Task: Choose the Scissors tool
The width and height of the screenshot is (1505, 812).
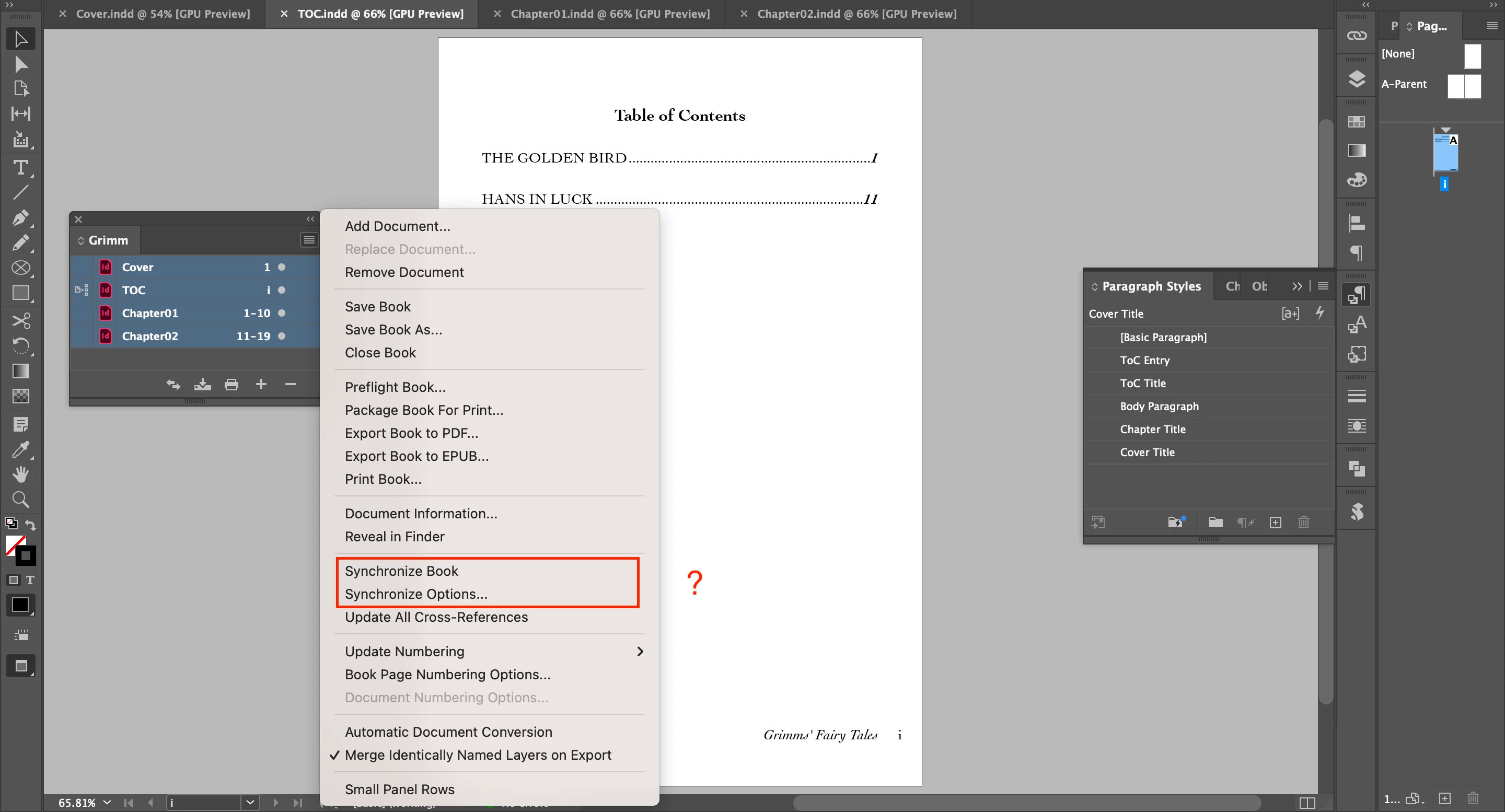Action: [x=20, y=321]
